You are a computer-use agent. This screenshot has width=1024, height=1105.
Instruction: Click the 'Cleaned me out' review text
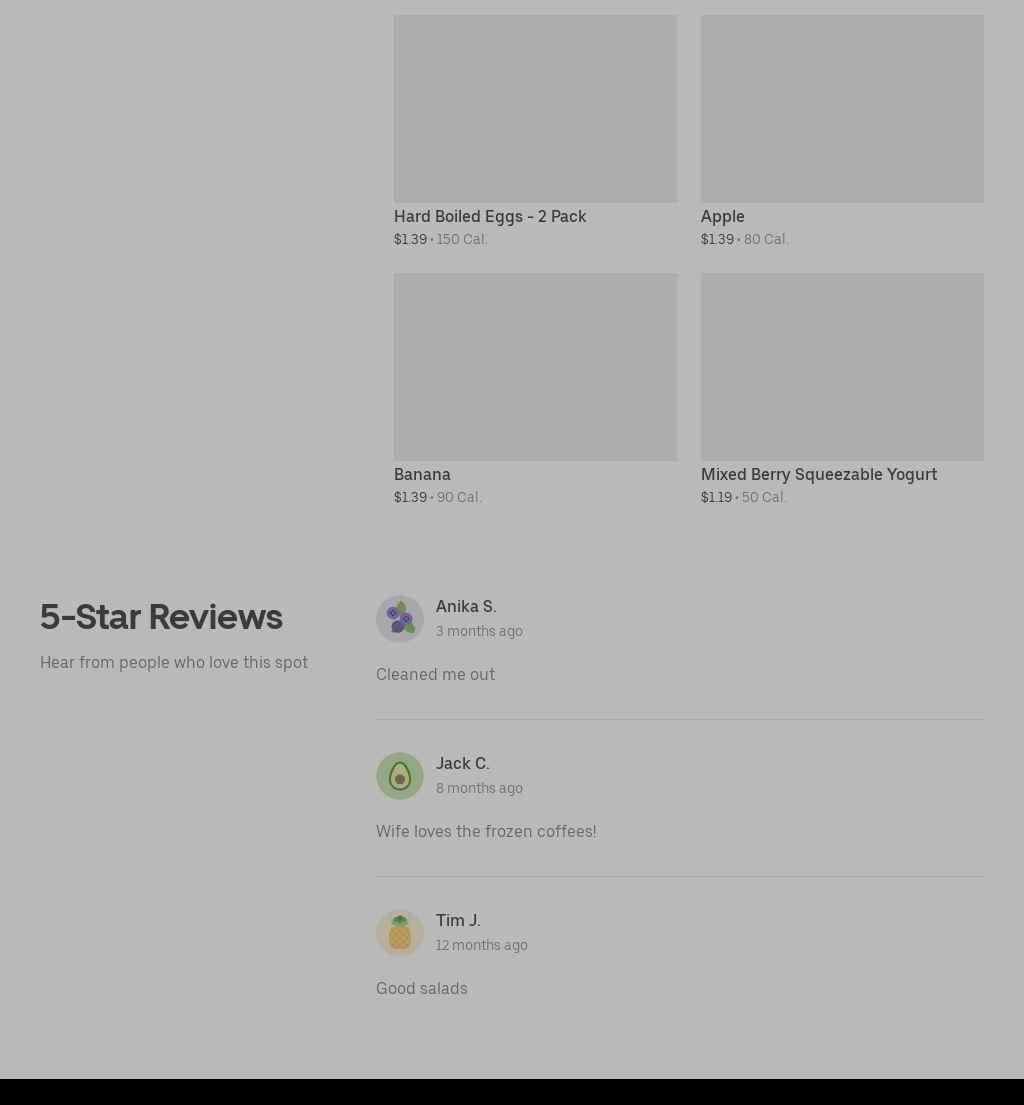[x=436, y=674]
